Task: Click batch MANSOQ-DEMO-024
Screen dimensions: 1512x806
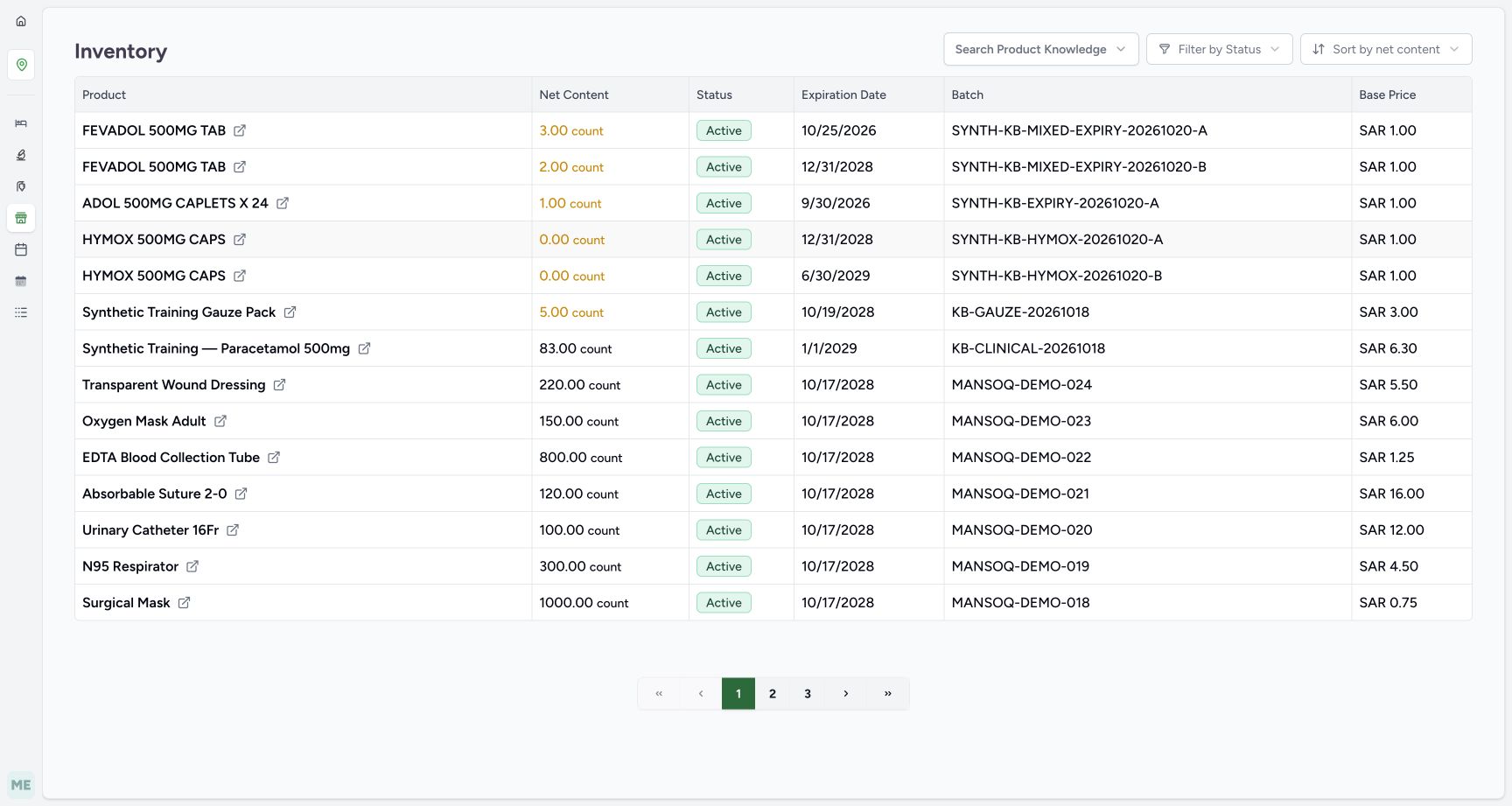Action: click(1022, 385)
